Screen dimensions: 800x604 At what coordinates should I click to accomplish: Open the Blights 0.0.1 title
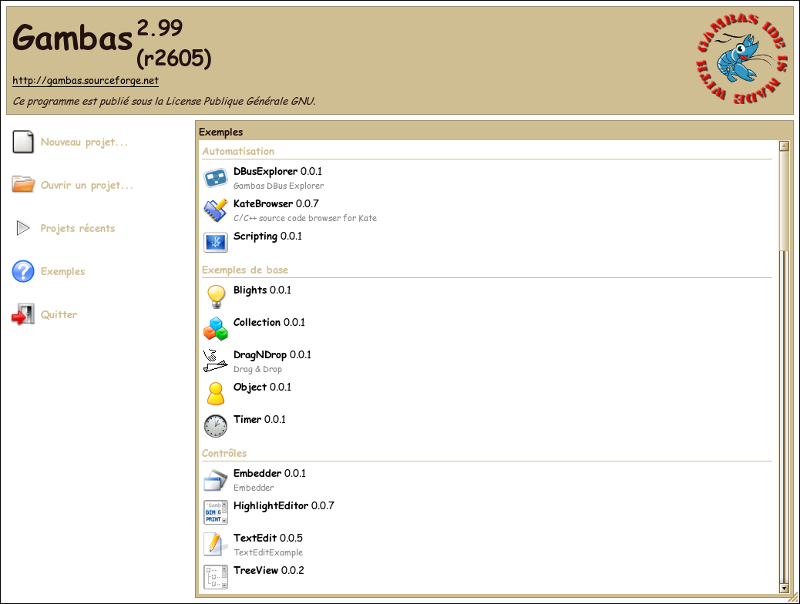pos(262,290)
